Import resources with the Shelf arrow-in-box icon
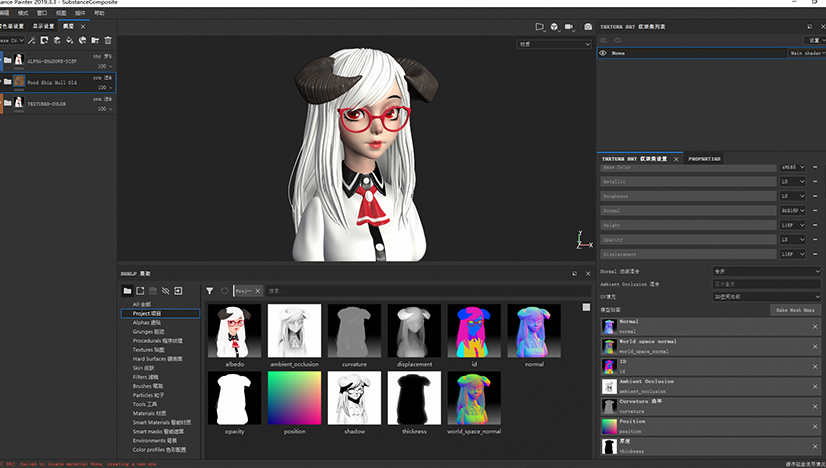Screen dimensions: 826x468 point(178,290)
